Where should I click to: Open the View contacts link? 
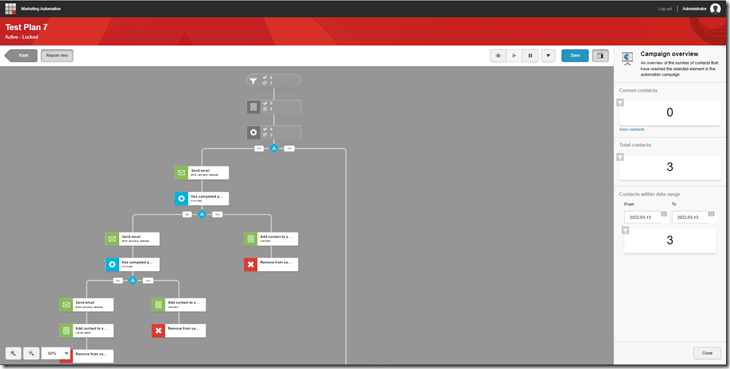[x=632, y=129]
